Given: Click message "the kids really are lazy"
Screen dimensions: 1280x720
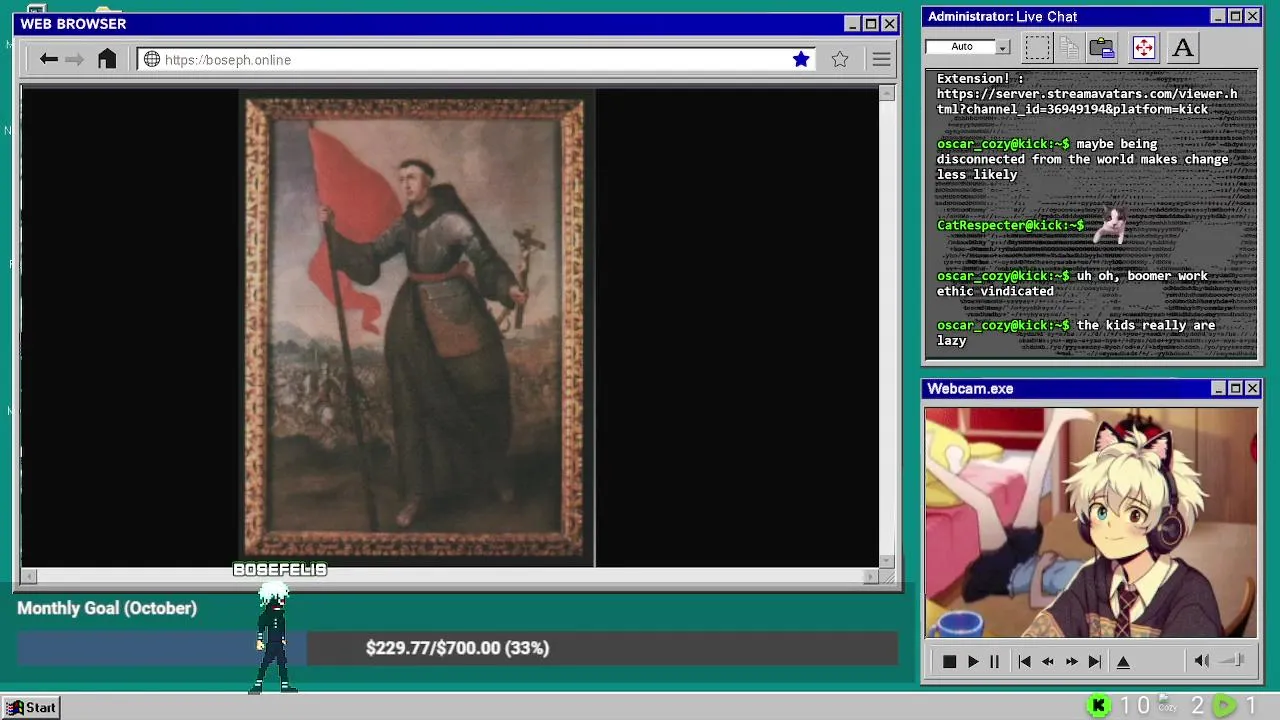Looking at the screenshot, I should coord(1076,333).
